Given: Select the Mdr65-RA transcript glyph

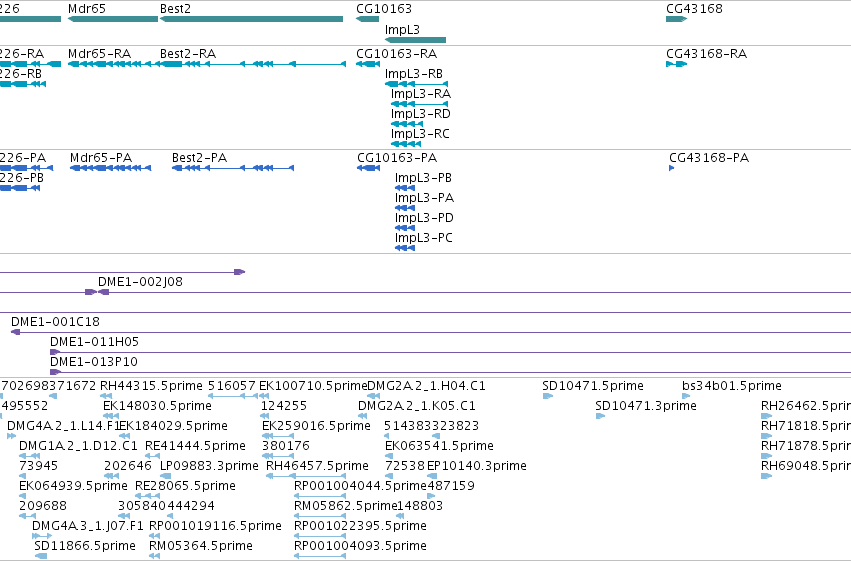Looking at the screenshot, I should coord(113,64).
